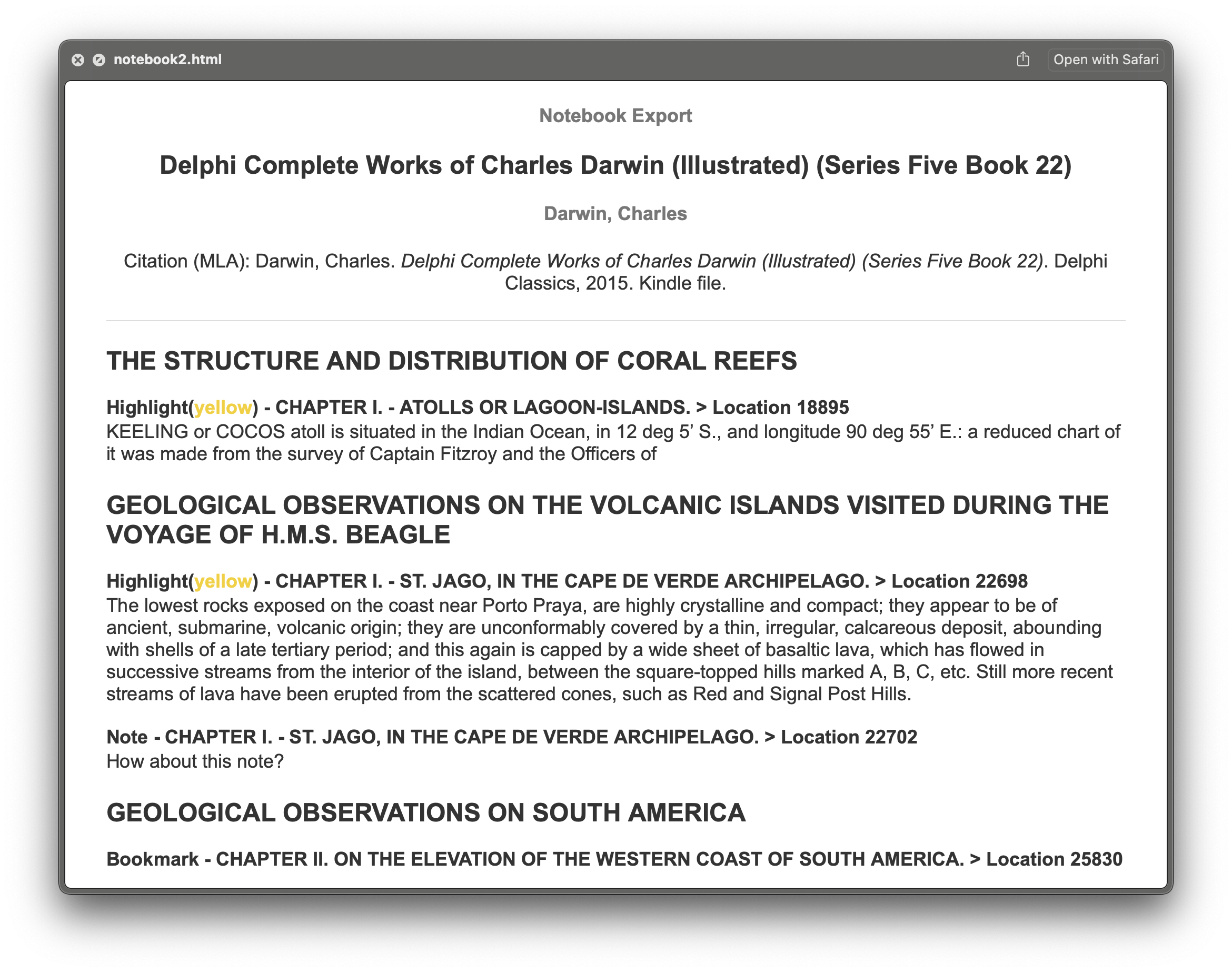Viewport: 1232px width, 972px height.
Task: Click the yellow label at Location 22698
Action: click(x=223, y=581)
